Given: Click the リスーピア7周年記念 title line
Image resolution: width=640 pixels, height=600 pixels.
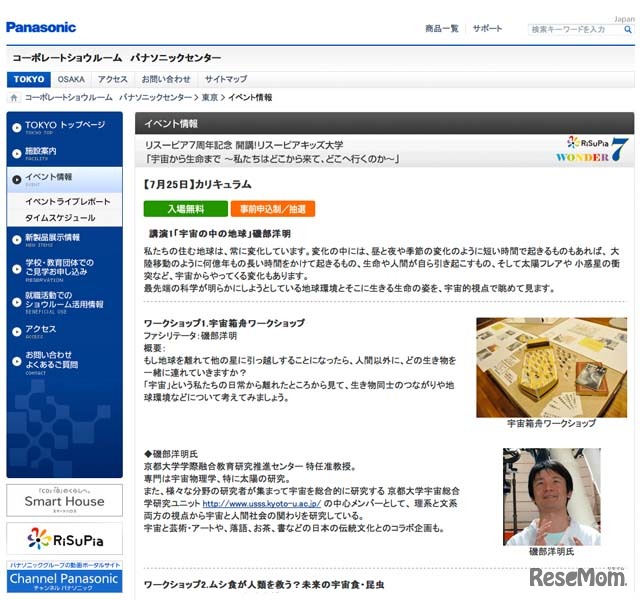Looking at the screenshot, I should [x=244, y=145].
